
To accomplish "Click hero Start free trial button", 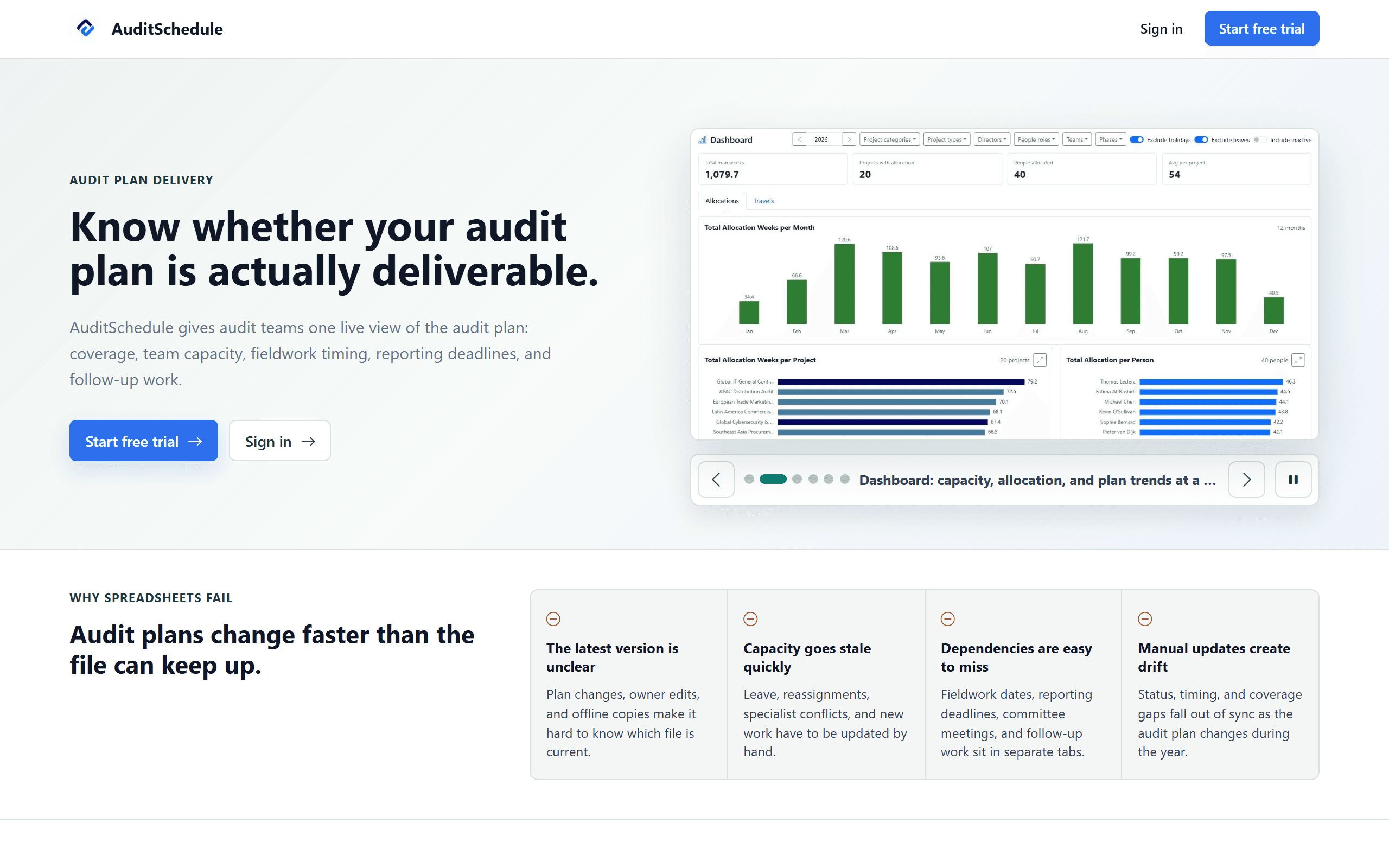I will (x=143, y=441).
